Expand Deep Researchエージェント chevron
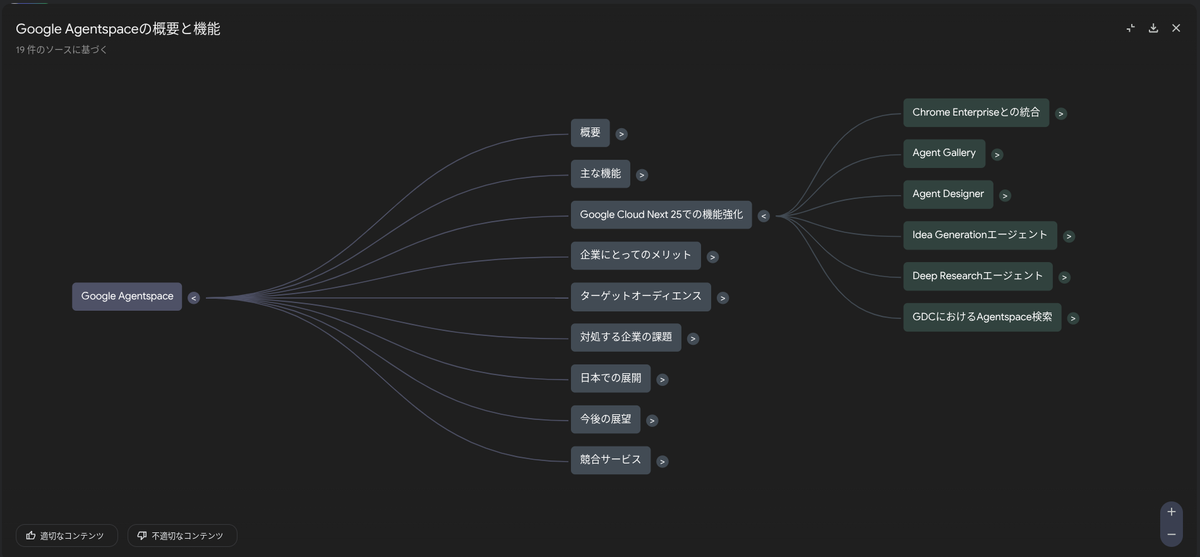The width and height of the screenshot is (1200, 557). (x=1064, y=277)
